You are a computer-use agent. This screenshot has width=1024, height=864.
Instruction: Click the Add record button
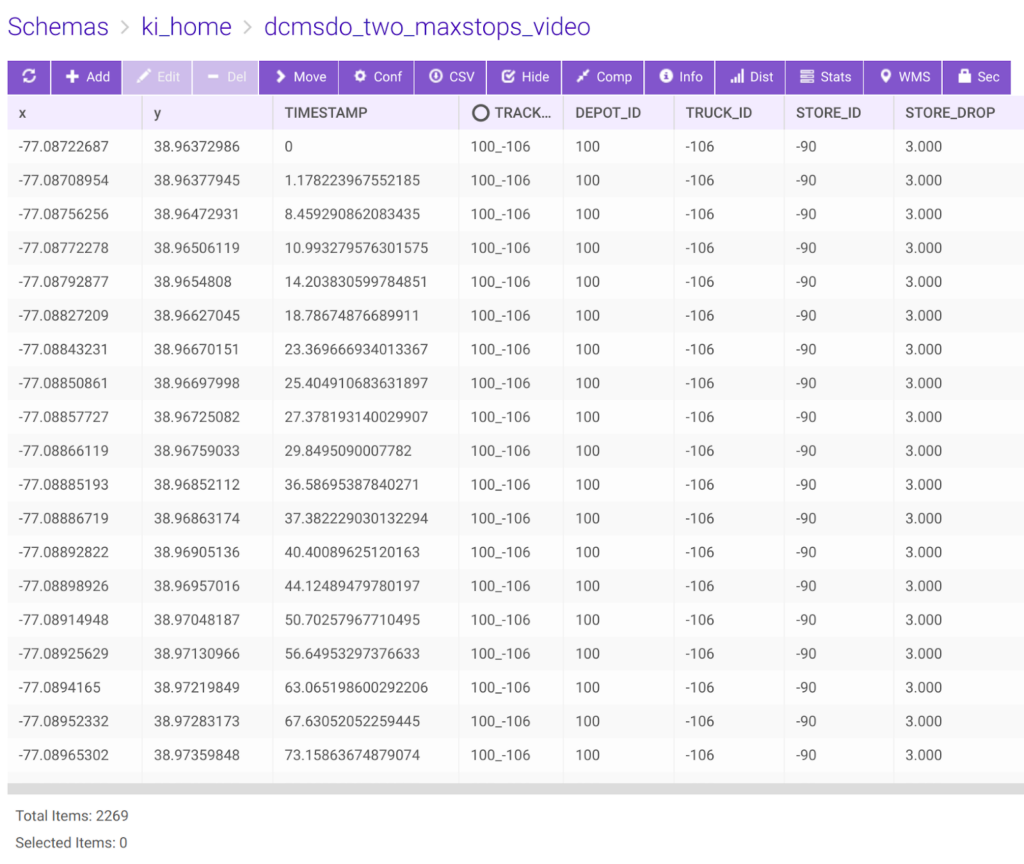(87, 77)
